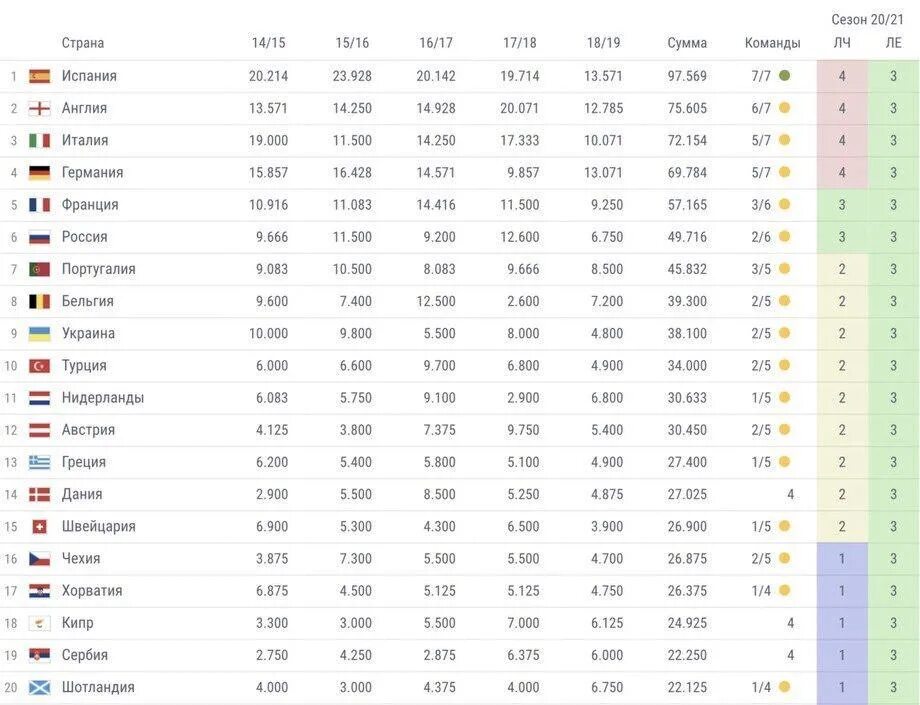Open the Россия country link

coord(84,237)
